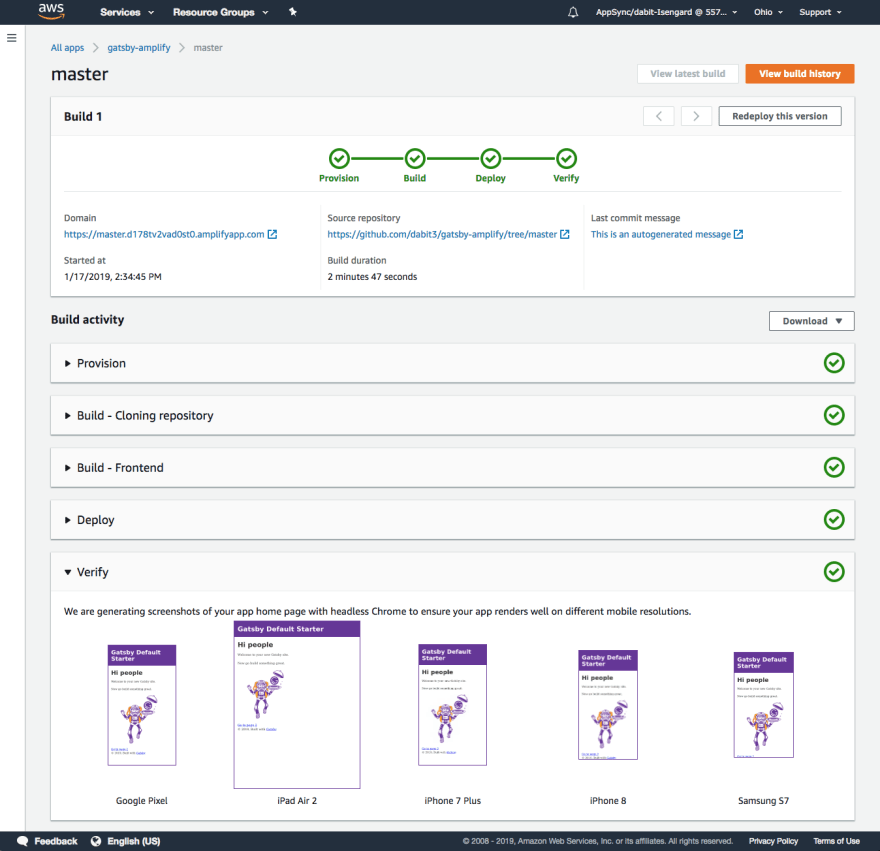Open the iPad Air 2 screenshot thumbnail
Screen dimensions: 880x851
pyautogui.click(x=297, y=704)
